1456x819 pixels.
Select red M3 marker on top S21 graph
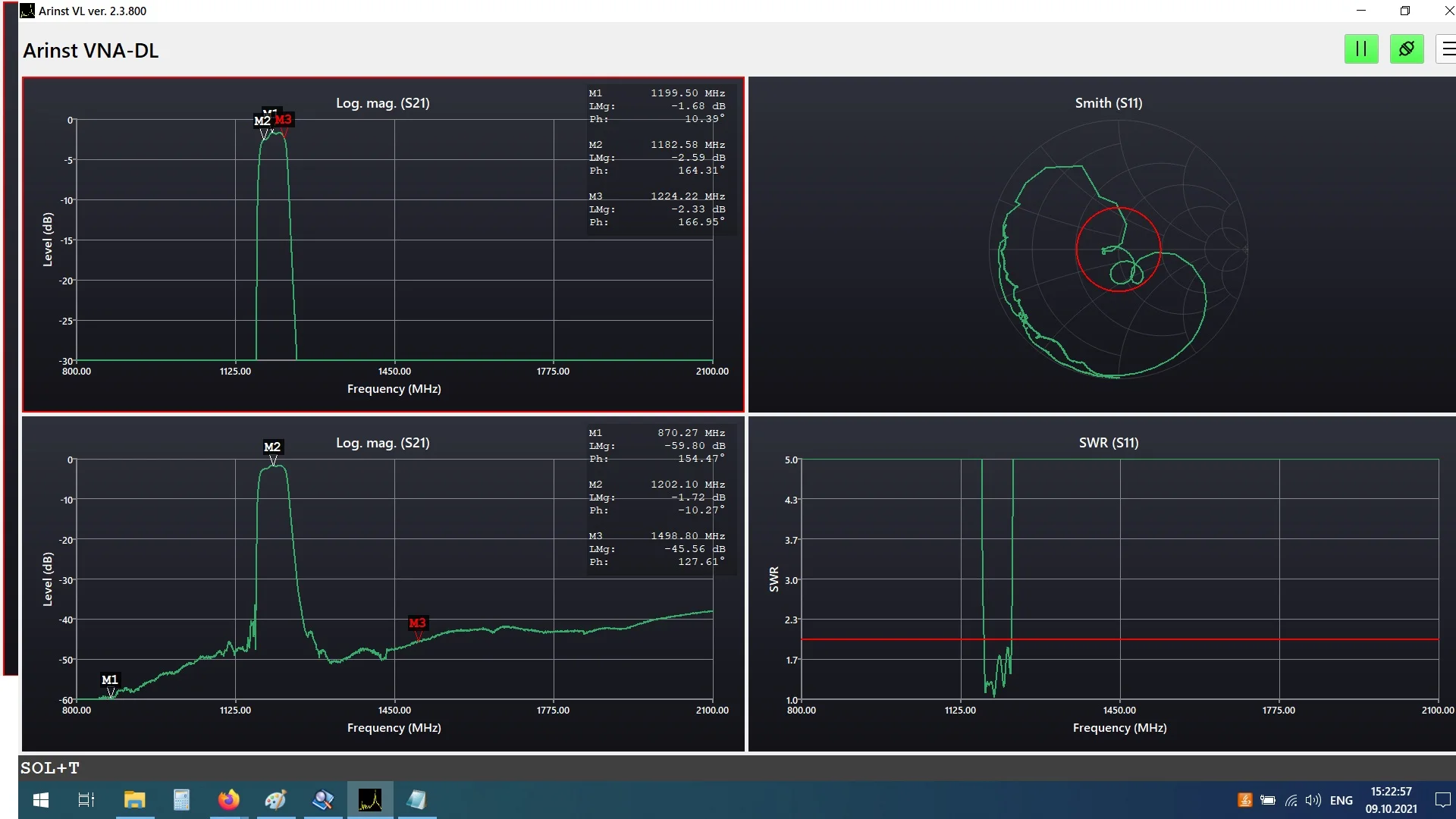283,120
